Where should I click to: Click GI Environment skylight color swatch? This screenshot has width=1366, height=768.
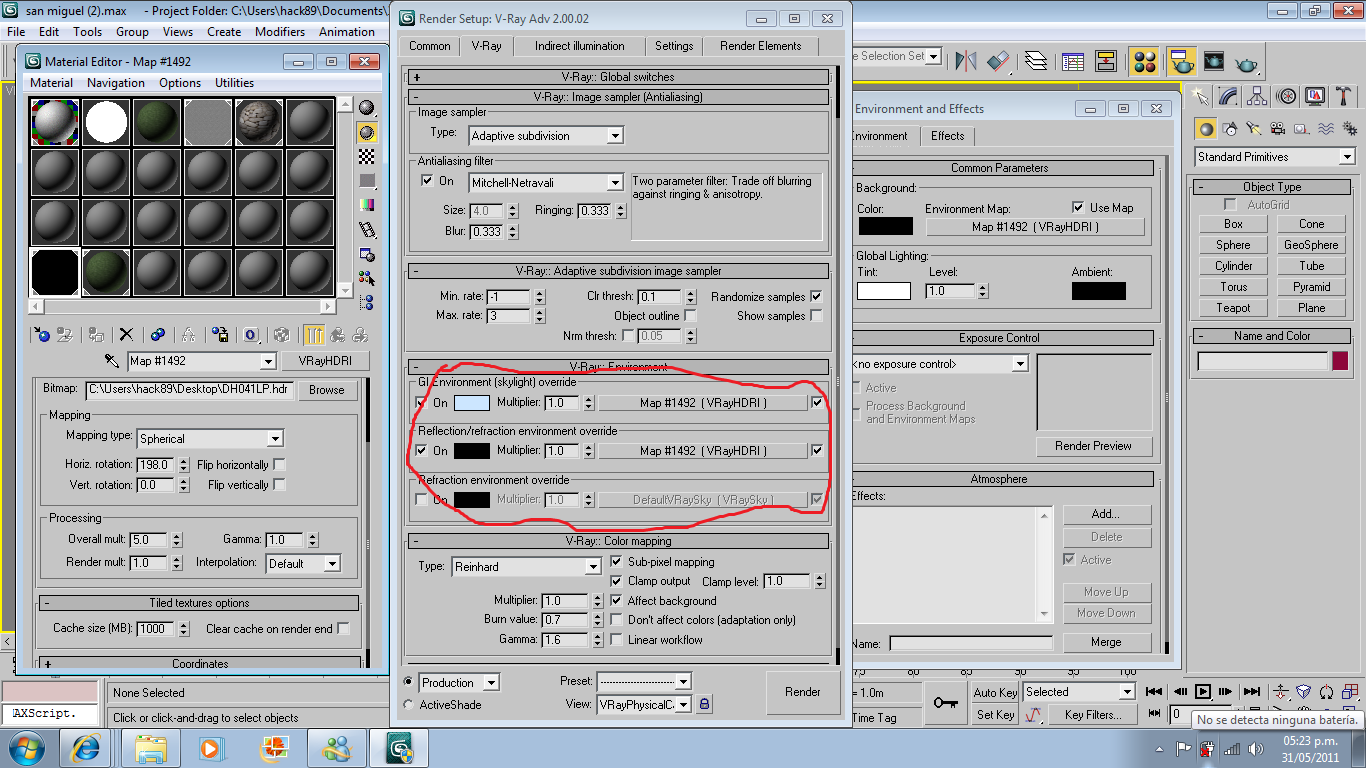click(x=472, y=403)
